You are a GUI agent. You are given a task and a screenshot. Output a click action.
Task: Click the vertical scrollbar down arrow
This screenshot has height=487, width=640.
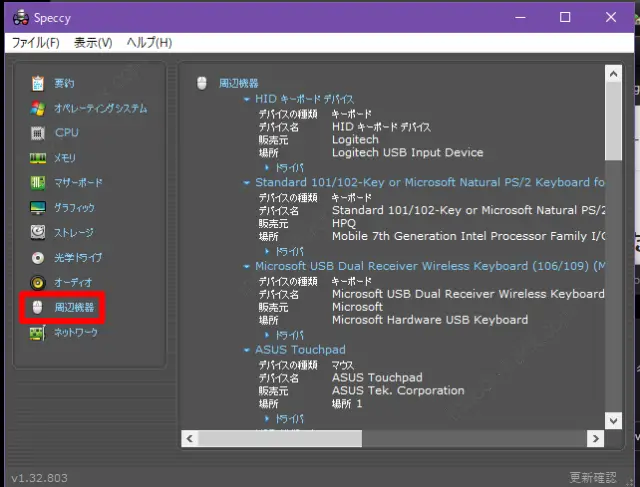613,421
